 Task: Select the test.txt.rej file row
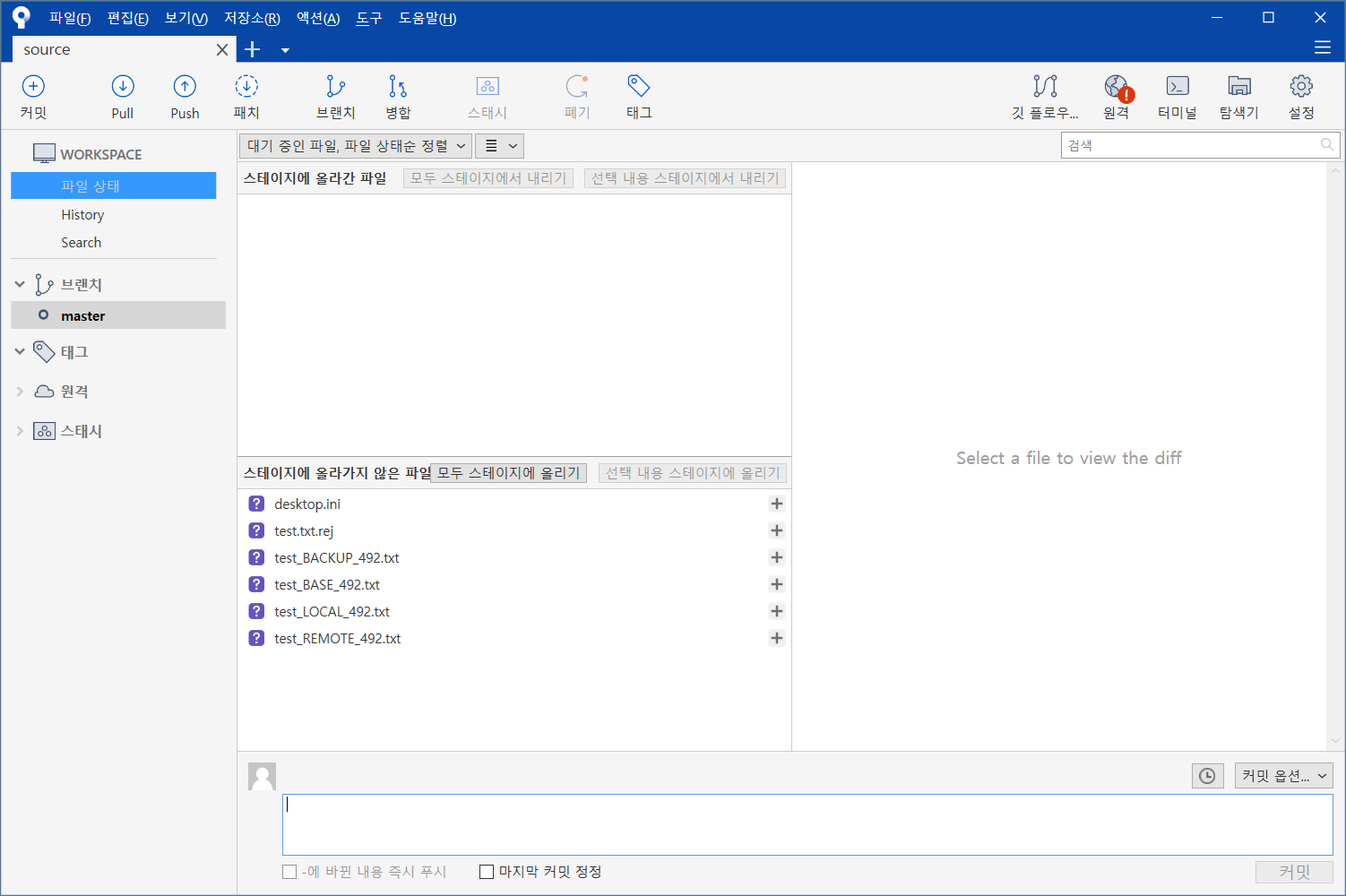514,530
